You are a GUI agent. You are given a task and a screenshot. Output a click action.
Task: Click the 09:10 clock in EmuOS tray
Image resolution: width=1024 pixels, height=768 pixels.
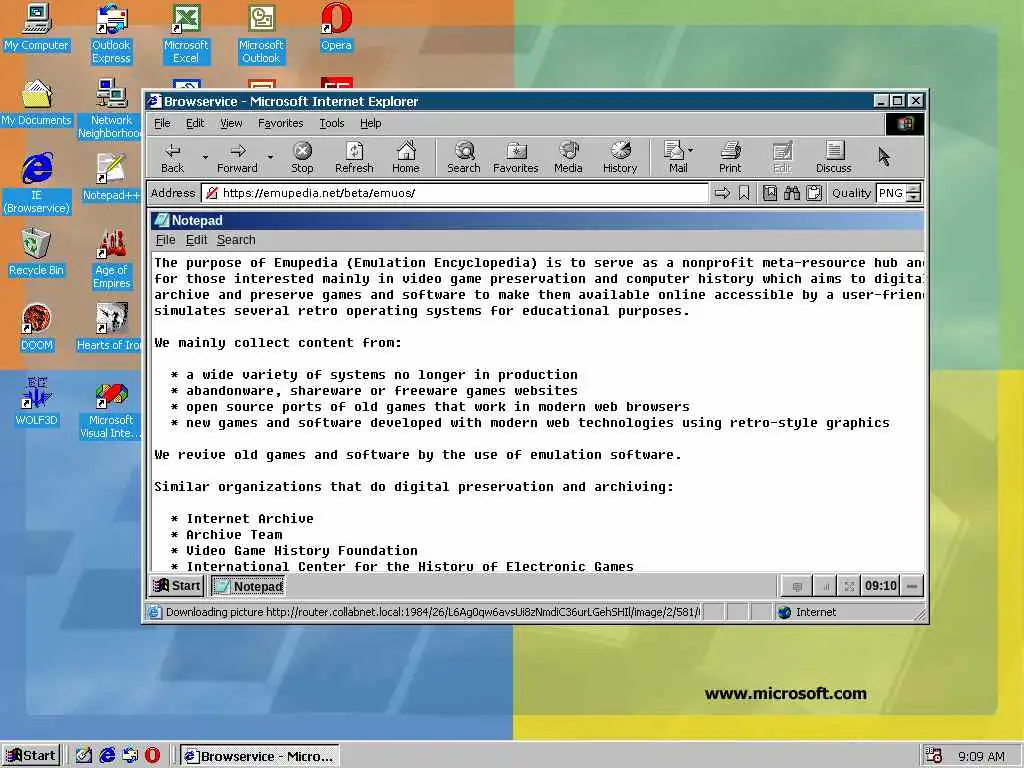880,586
